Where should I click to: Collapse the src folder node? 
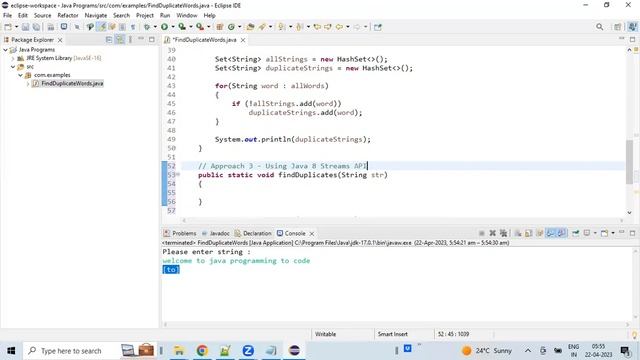[13, 67]
